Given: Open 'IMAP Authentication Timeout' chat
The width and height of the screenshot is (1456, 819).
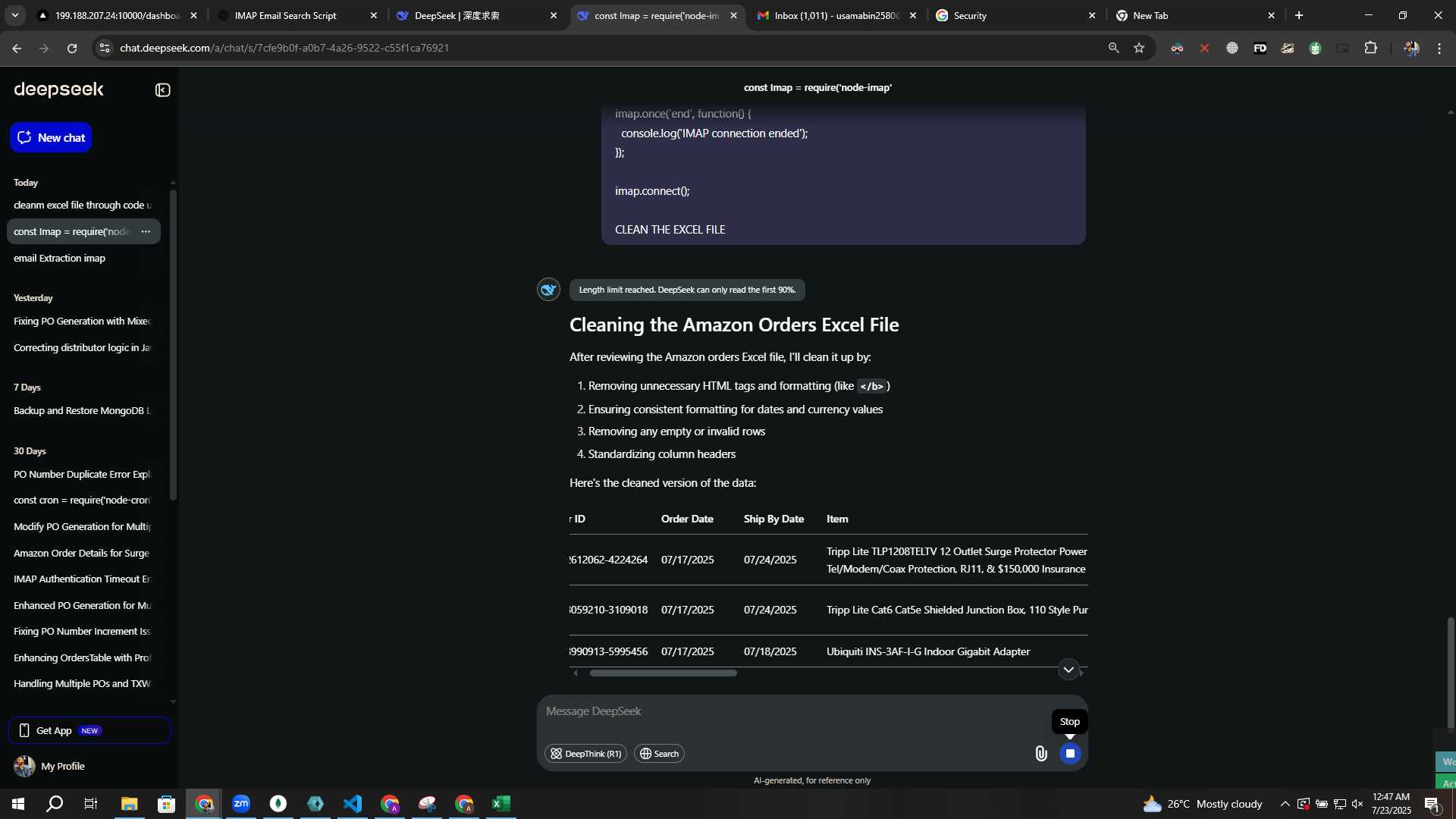Looking at the screenshot, I should click(83, 579).
